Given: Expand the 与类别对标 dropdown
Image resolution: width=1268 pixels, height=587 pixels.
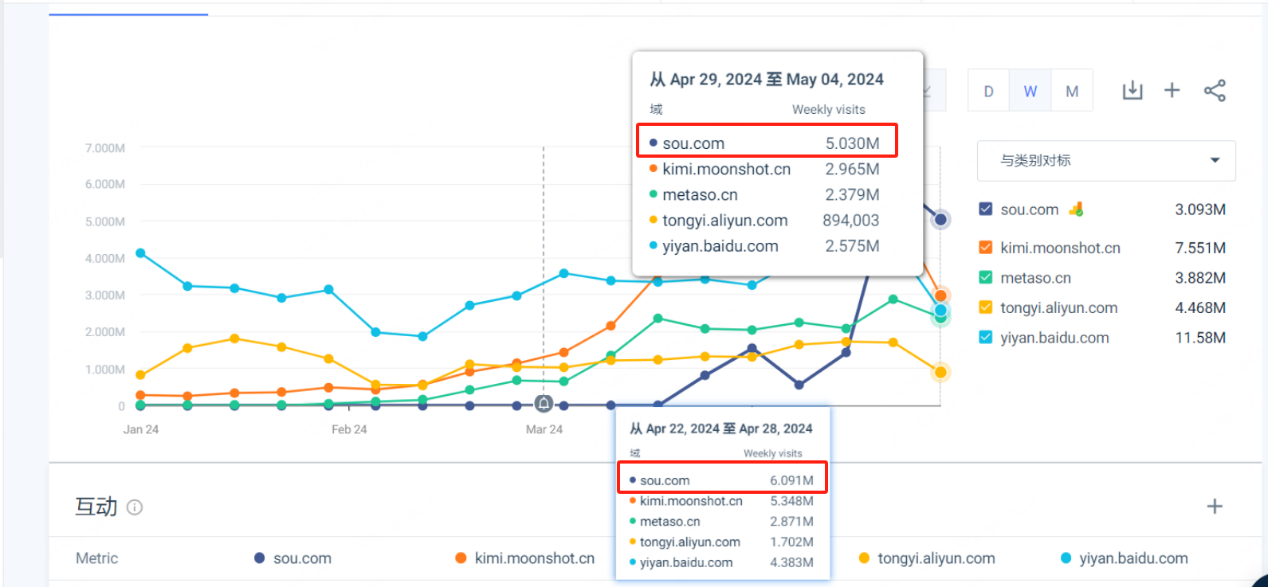Looking at the screenshot, I should [1106, 160].
